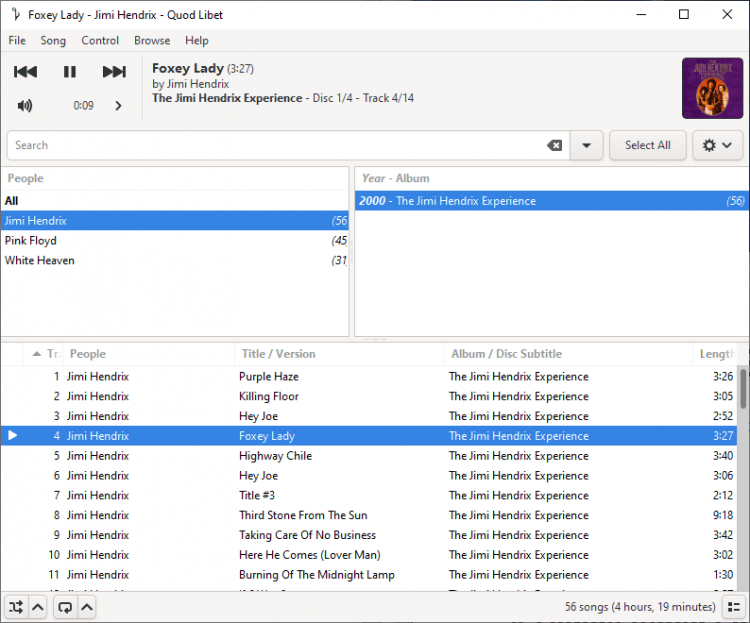This screenshot has width=750, height=623.
Task: Open the Control menu
Action: 100,41
